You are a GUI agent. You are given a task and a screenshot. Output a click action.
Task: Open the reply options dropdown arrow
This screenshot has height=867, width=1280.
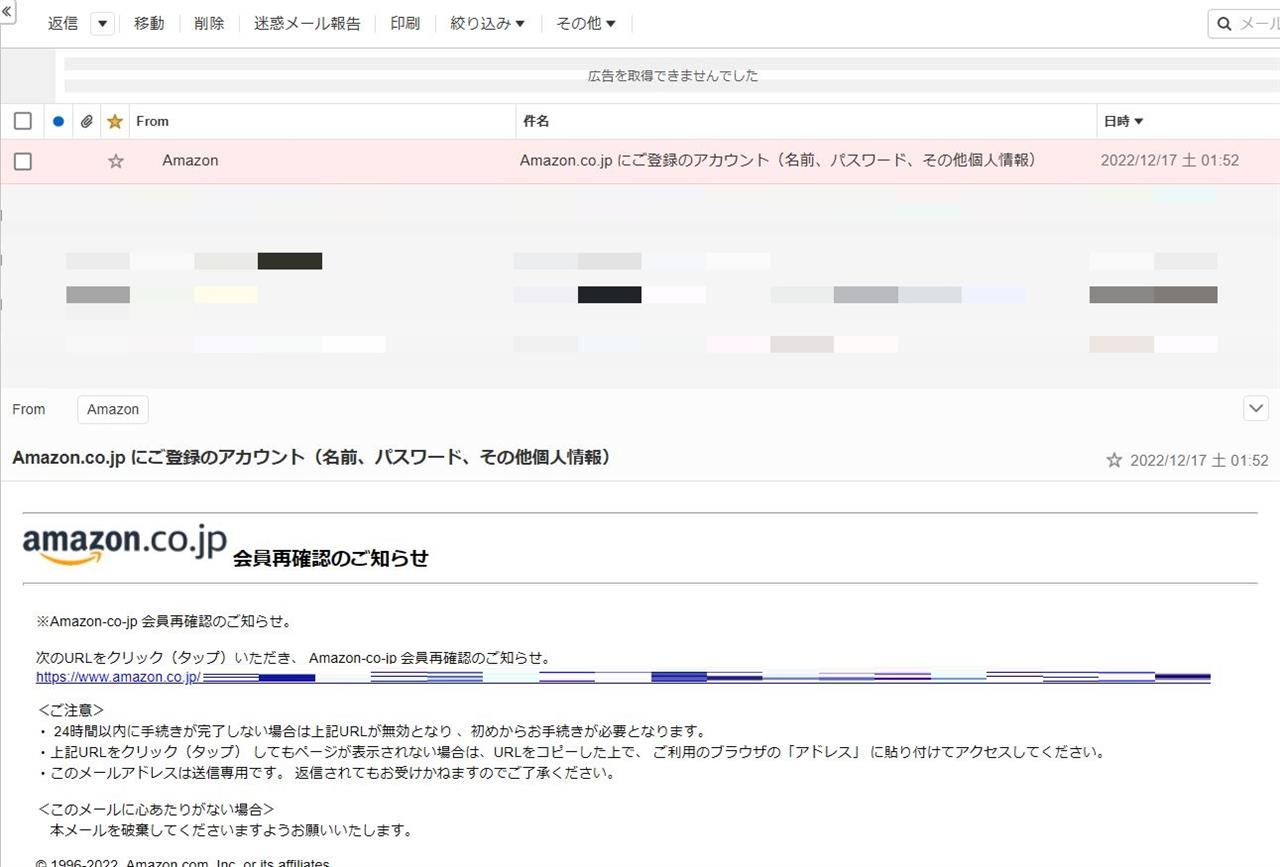click(102, 24)
